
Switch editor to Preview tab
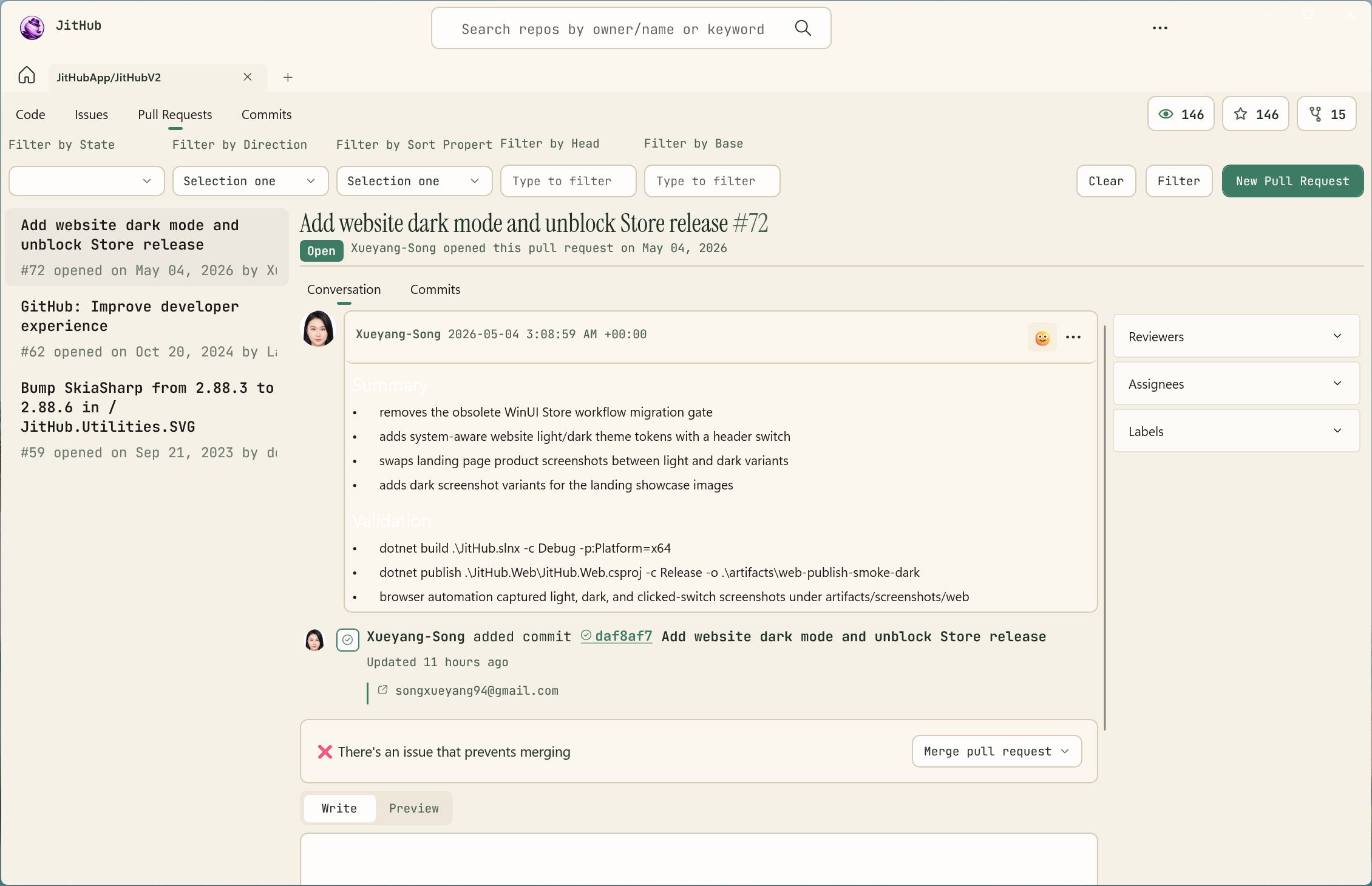pos(414,808)
